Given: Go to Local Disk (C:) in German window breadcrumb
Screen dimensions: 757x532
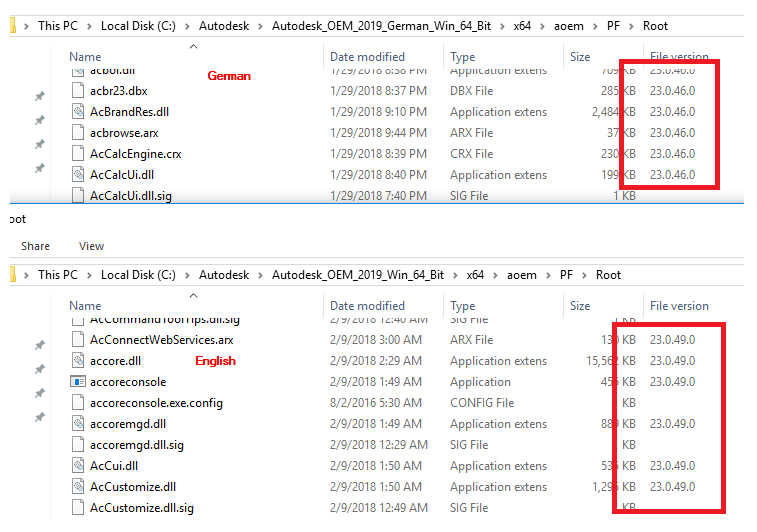Looking at the screenshot, I should (x=138, y=26).
